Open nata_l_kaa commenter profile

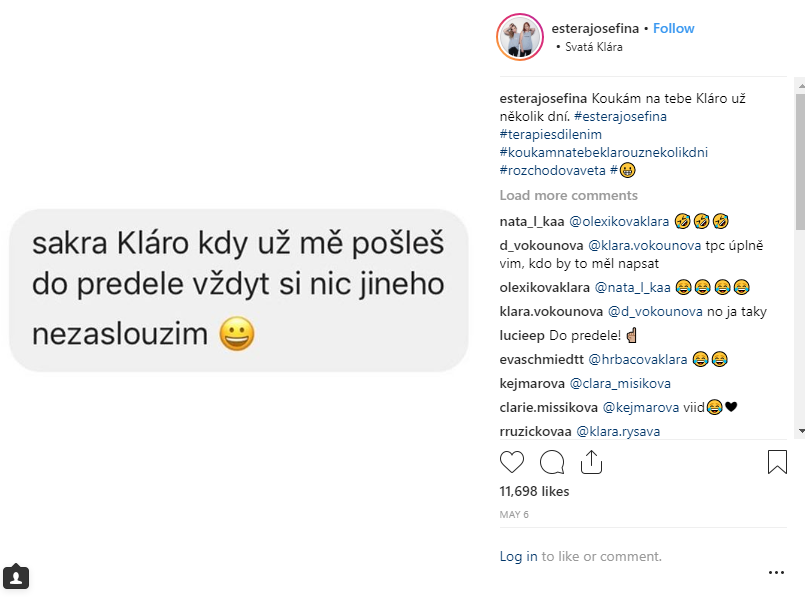click(x=533, y=220)
